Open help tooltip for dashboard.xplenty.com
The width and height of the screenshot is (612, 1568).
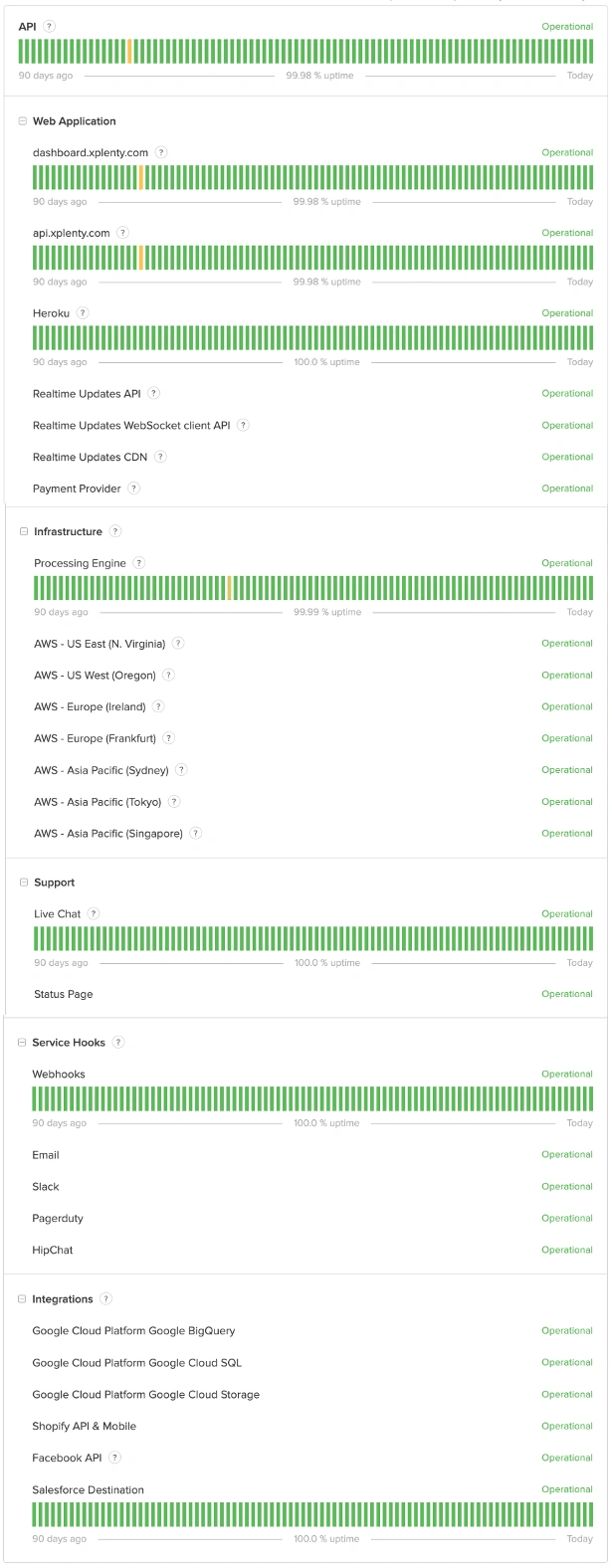[161, 152]
